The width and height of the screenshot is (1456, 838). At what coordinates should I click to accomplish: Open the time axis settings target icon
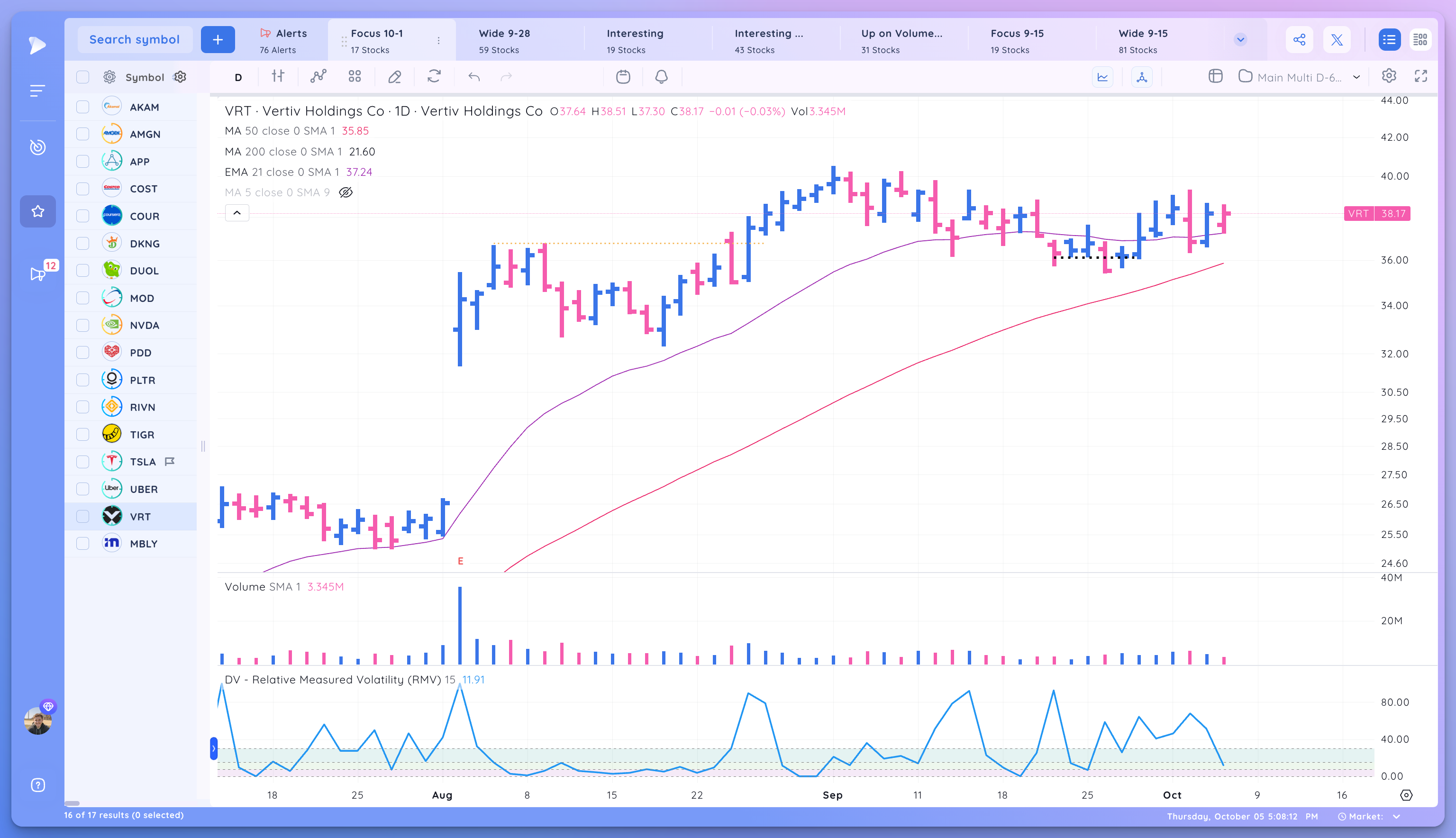(x=1406, y=795)
